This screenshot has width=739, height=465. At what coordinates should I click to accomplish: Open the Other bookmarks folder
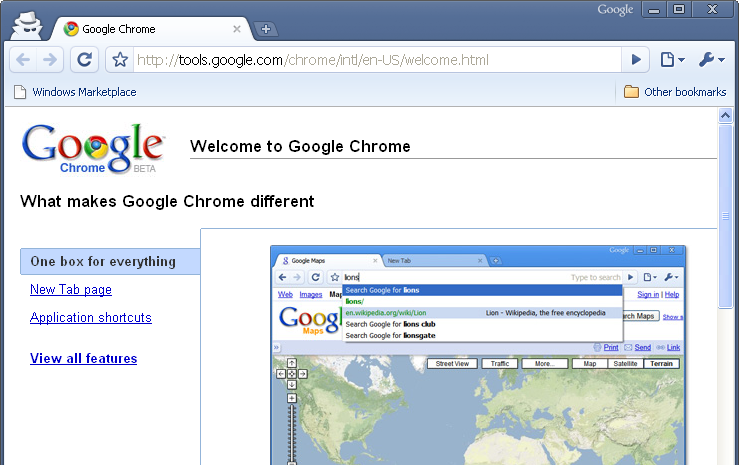tap(674, 92)
